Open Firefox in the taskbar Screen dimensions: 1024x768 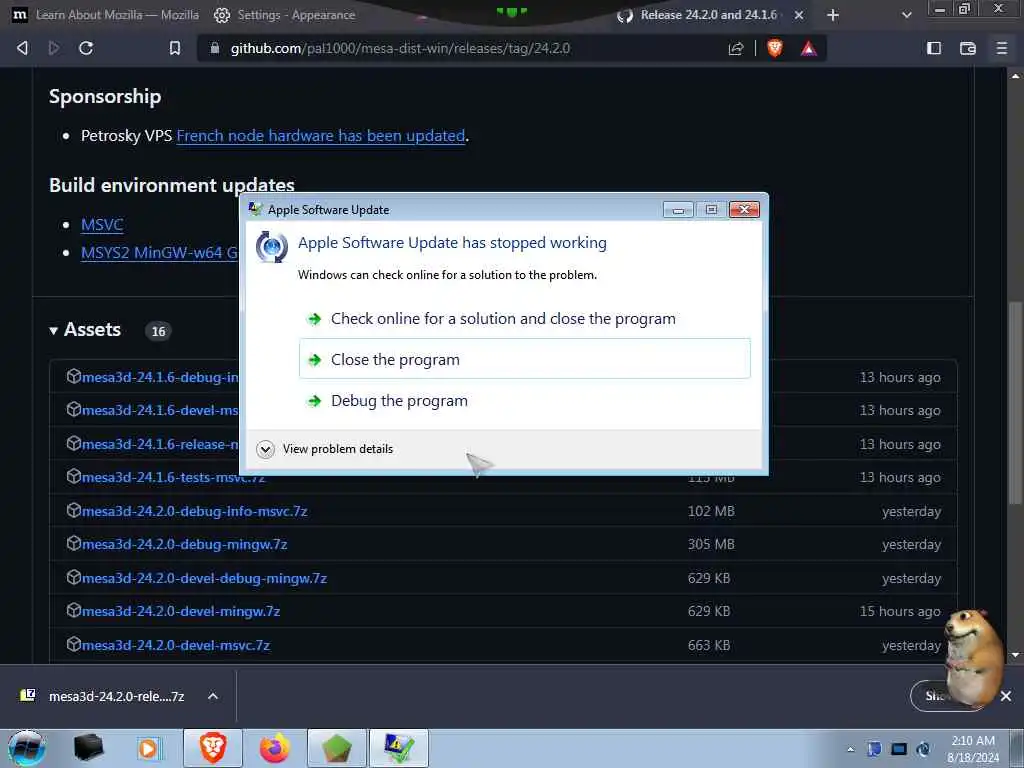point(274,748)
